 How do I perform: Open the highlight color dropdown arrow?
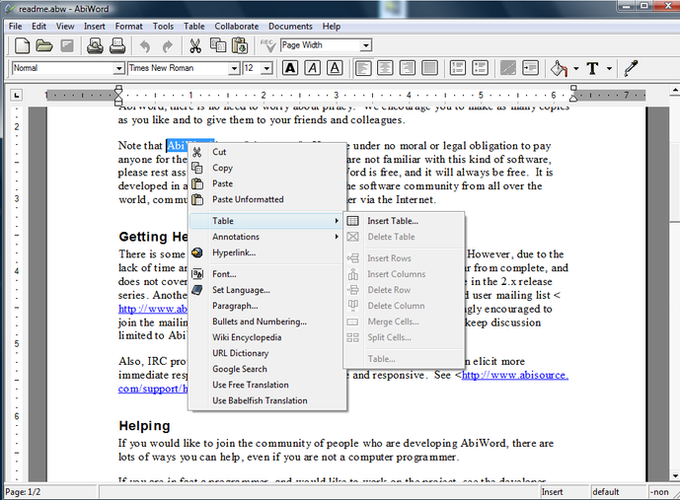pyautogui.click(x=576, y=69)
